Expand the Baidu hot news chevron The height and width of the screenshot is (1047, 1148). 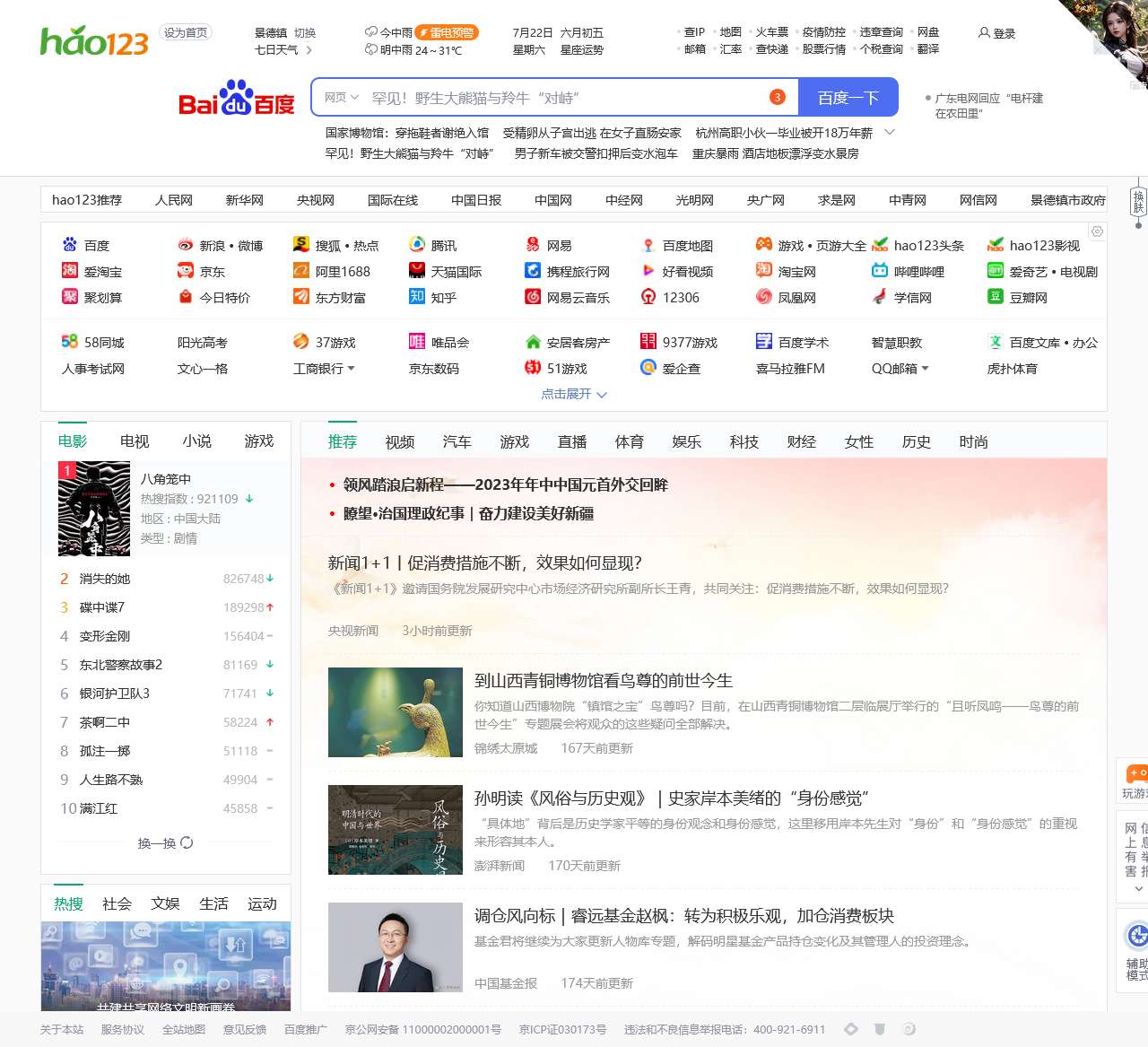(890, 132)
